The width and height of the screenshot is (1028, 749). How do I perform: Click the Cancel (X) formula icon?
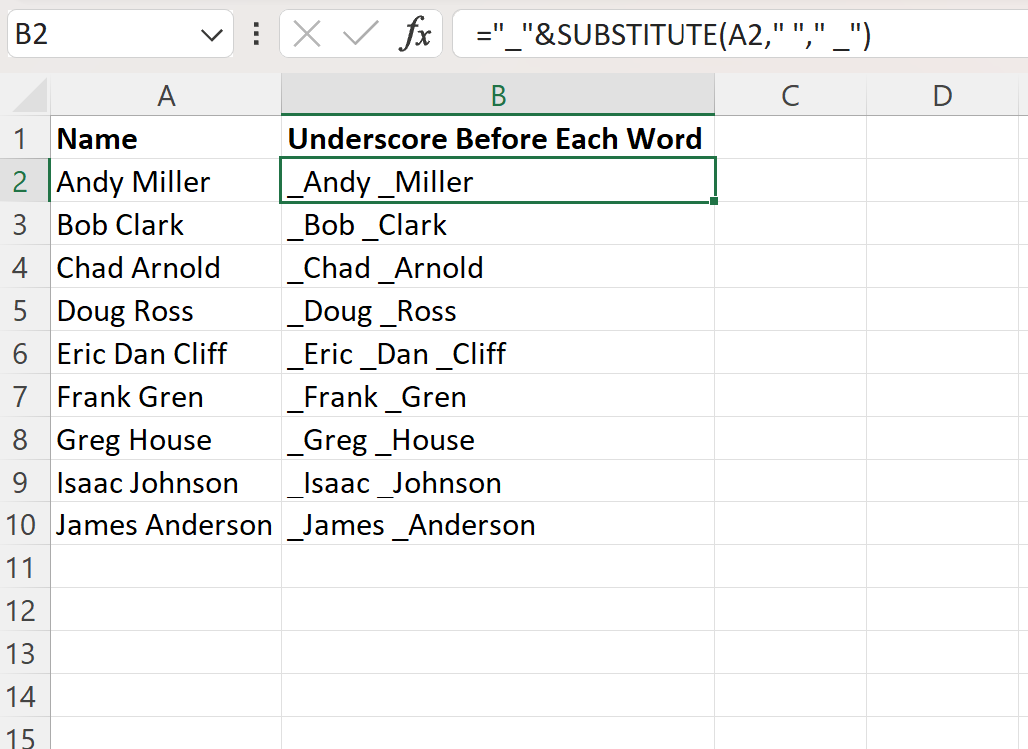[x=307, y=35]
